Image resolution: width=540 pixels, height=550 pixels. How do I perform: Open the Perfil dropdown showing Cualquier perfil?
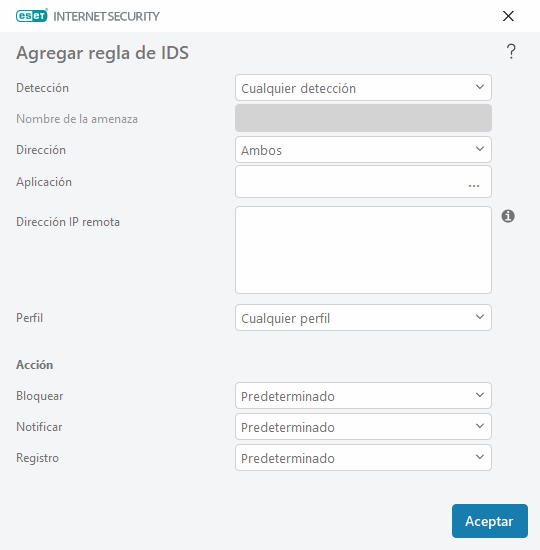click(363, 318)
